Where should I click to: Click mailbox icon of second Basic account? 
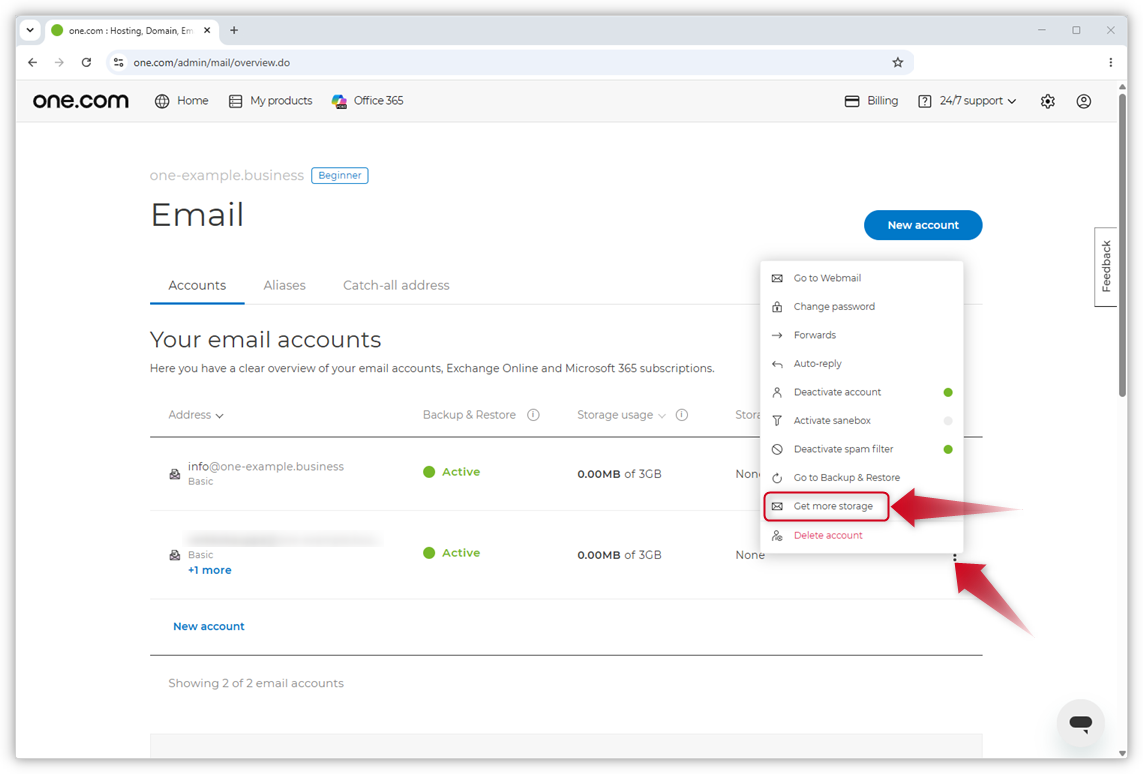click(175, 555)
